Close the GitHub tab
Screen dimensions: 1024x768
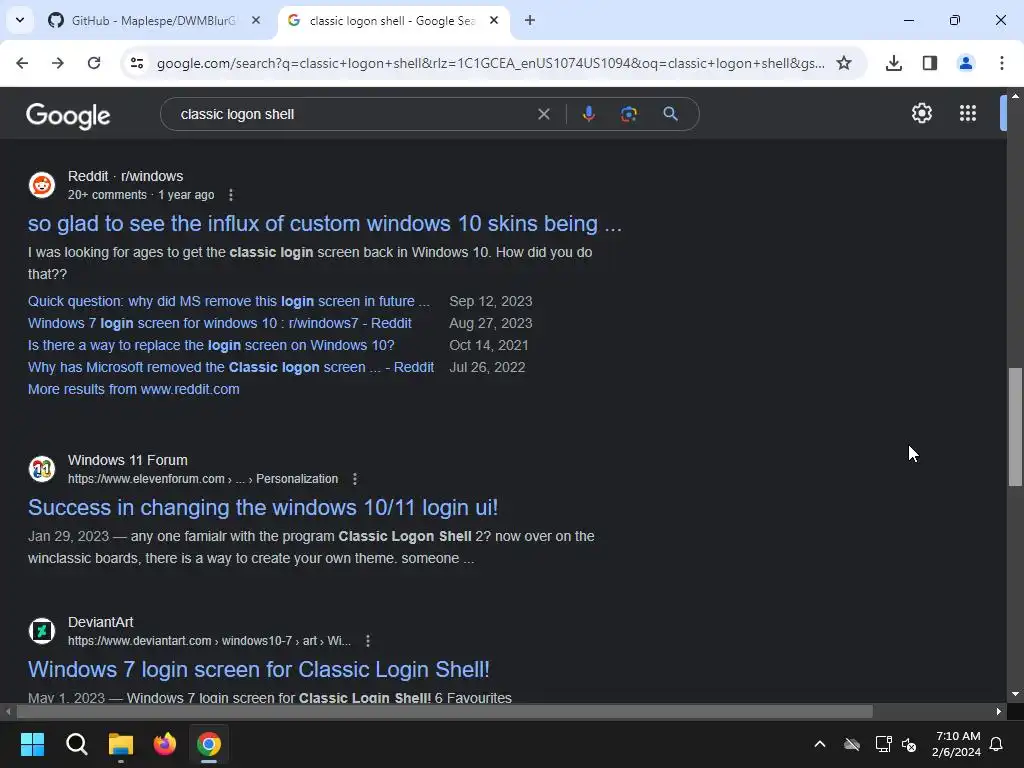point(256,20)
